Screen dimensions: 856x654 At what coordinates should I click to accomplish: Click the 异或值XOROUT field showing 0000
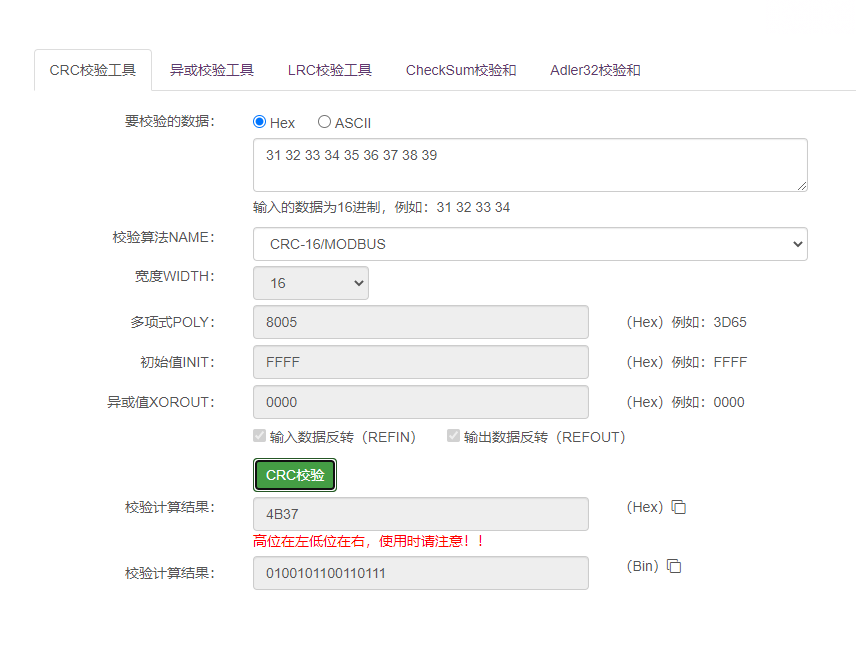tap(420, 402)
